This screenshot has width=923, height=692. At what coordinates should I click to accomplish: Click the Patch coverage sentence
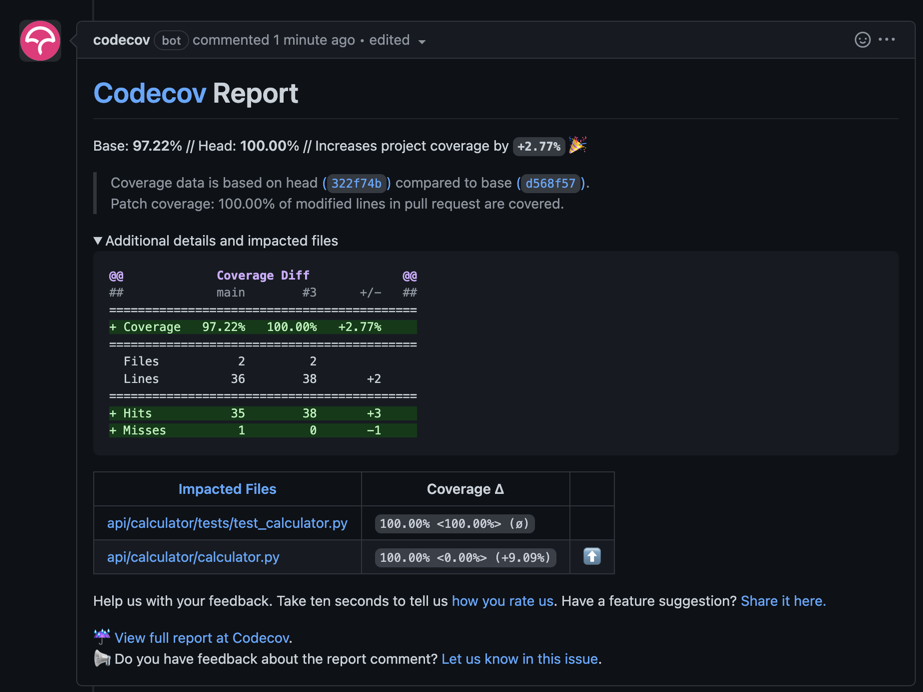coord(337,204)
